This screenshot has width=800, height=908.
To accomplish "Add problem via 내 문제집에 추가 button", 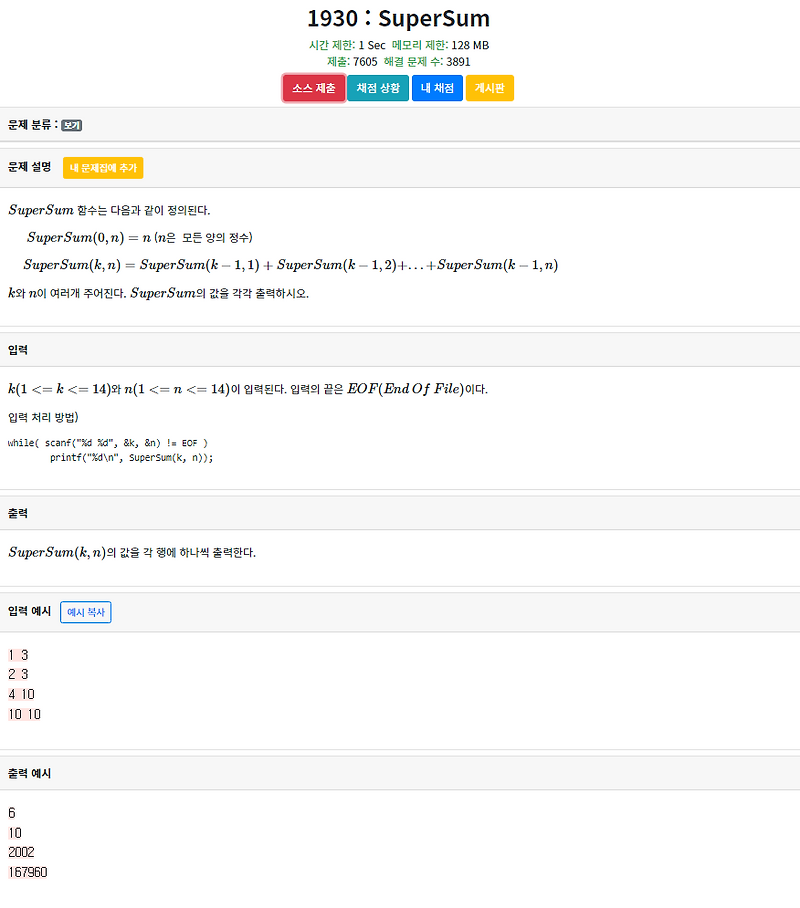I will pos(104,168).
